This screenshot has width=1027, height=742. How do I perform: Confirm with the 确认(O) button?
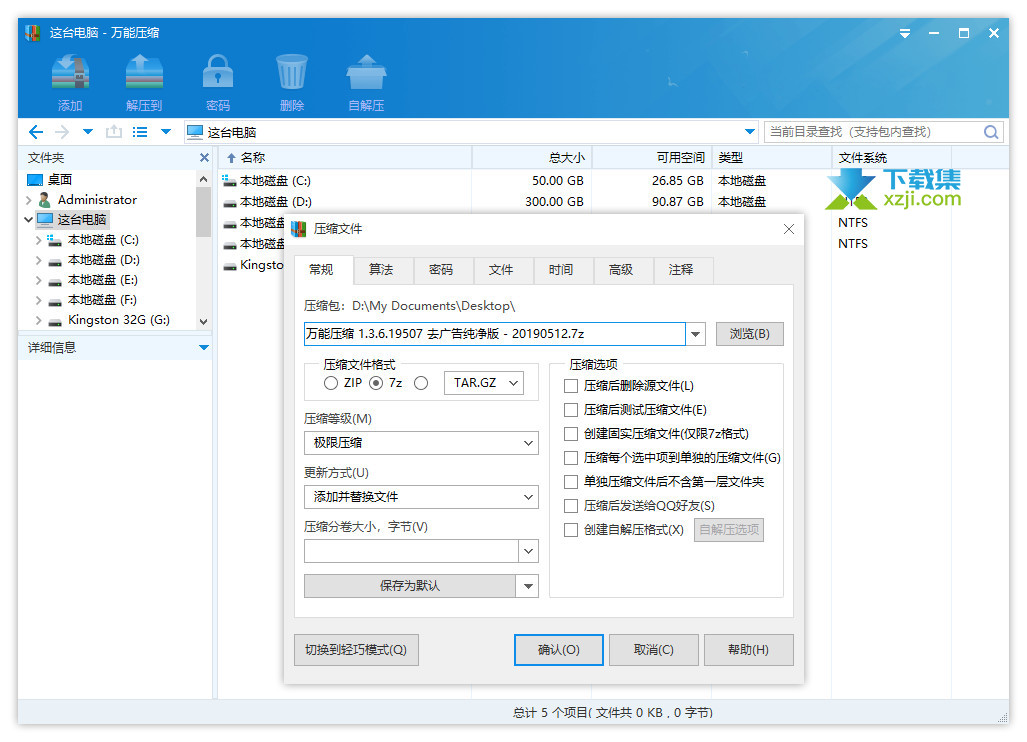[559, 650]
